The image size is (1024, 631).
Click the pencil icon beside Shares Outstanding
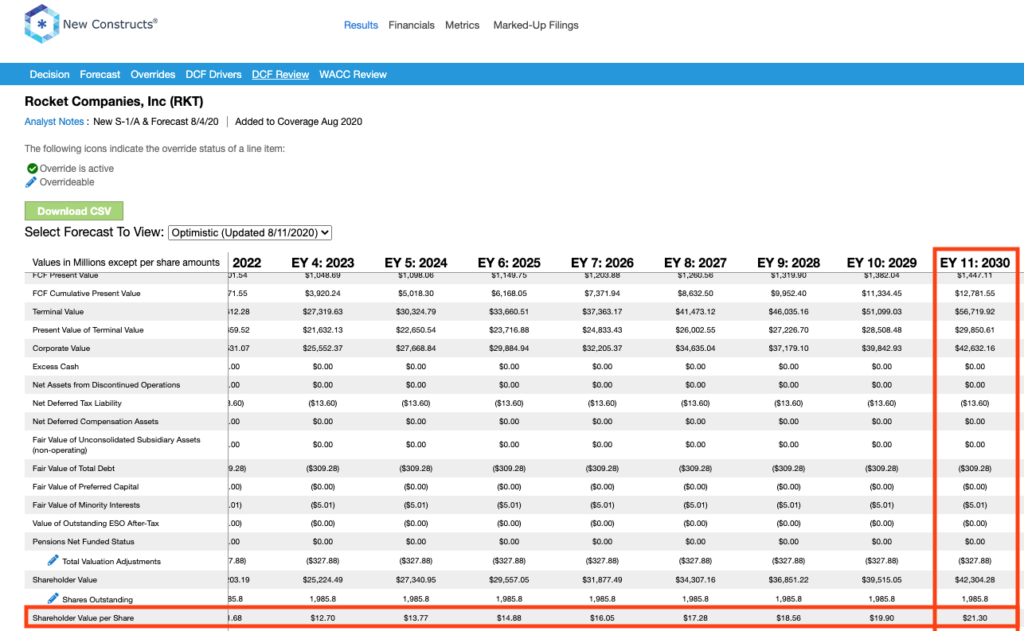(53, 598)
